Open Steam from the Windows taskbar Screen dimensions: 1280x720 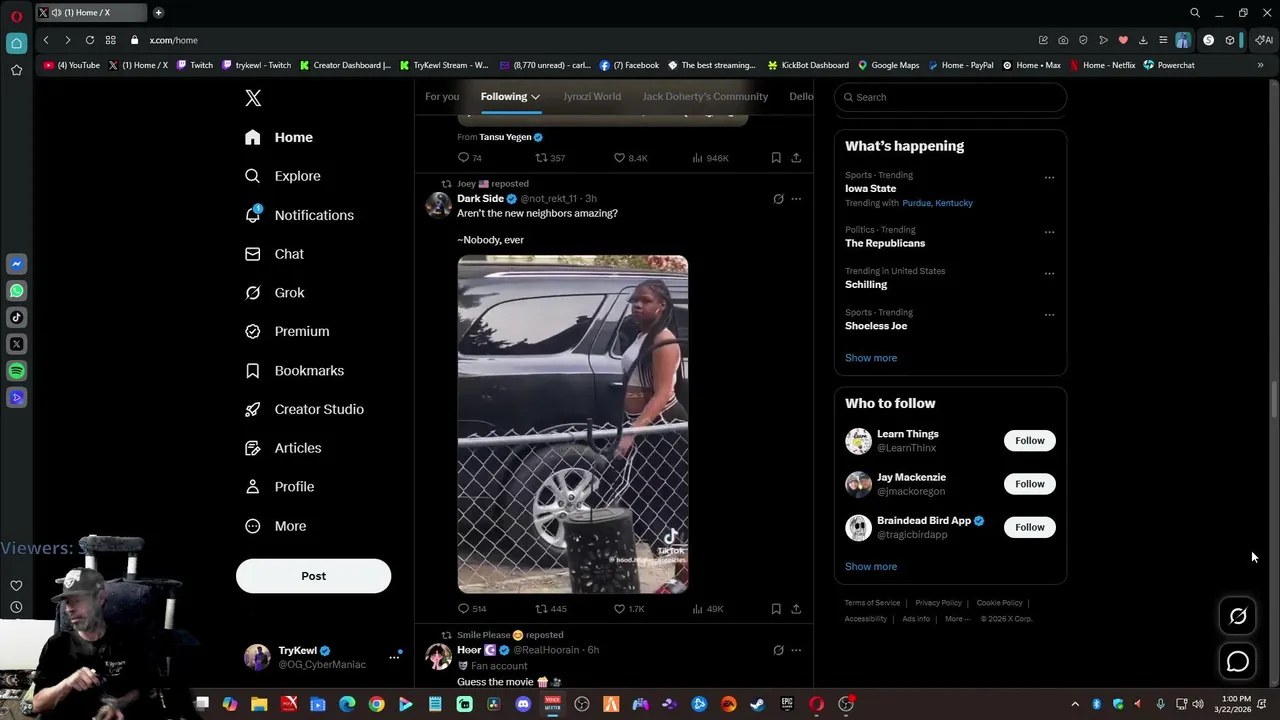[x=758, y=704]
